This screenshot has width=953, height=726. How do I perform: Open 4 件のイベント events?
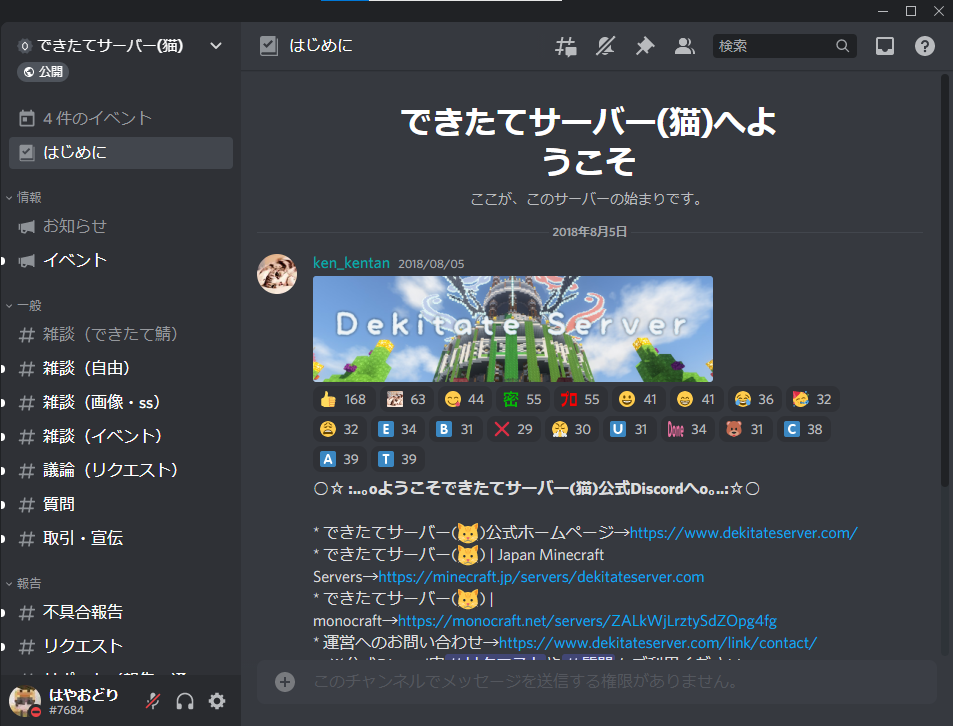(x=121, y=118)
